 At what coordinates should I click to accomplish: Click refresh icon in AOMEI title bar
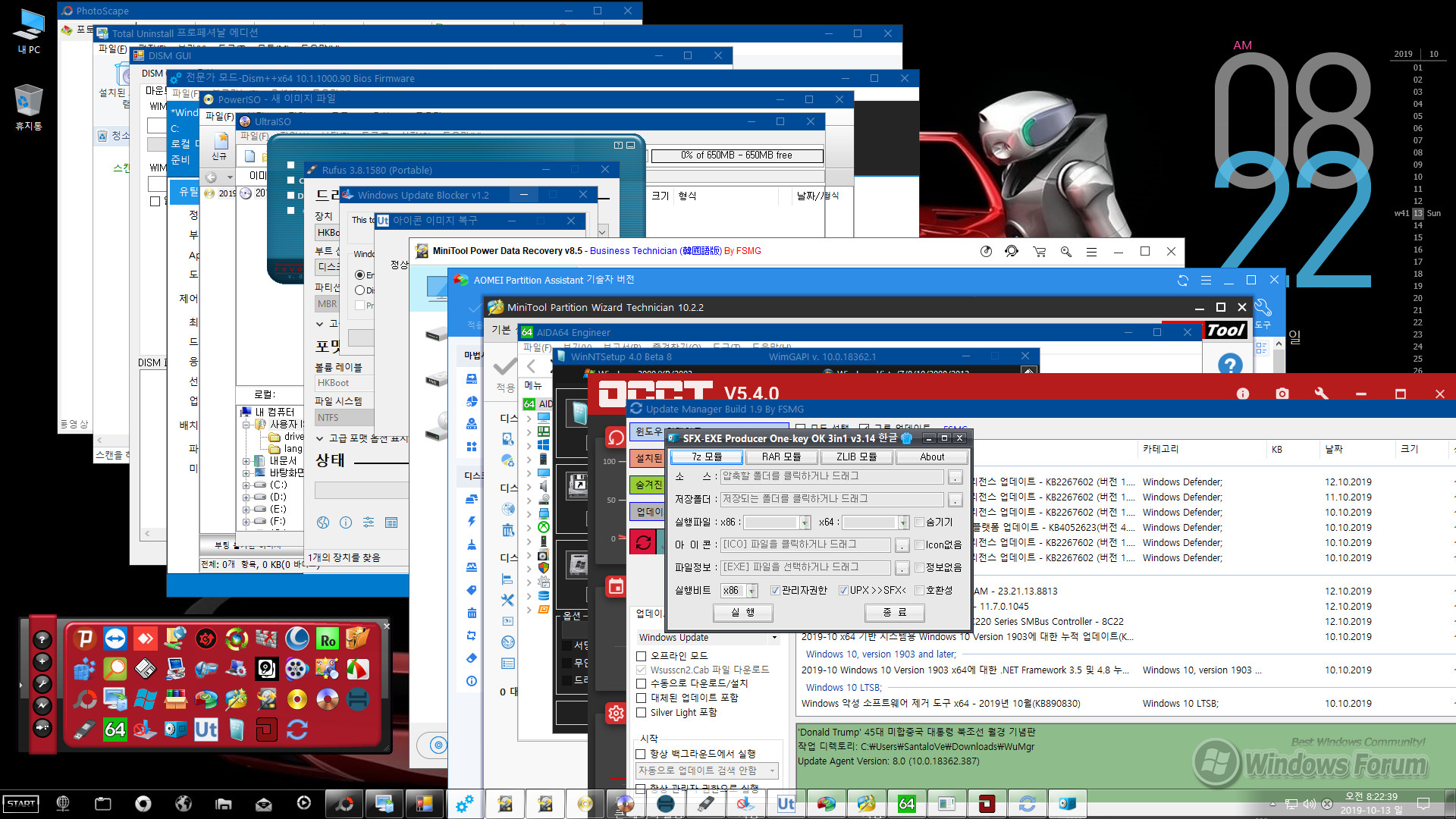pos(1182,281)
